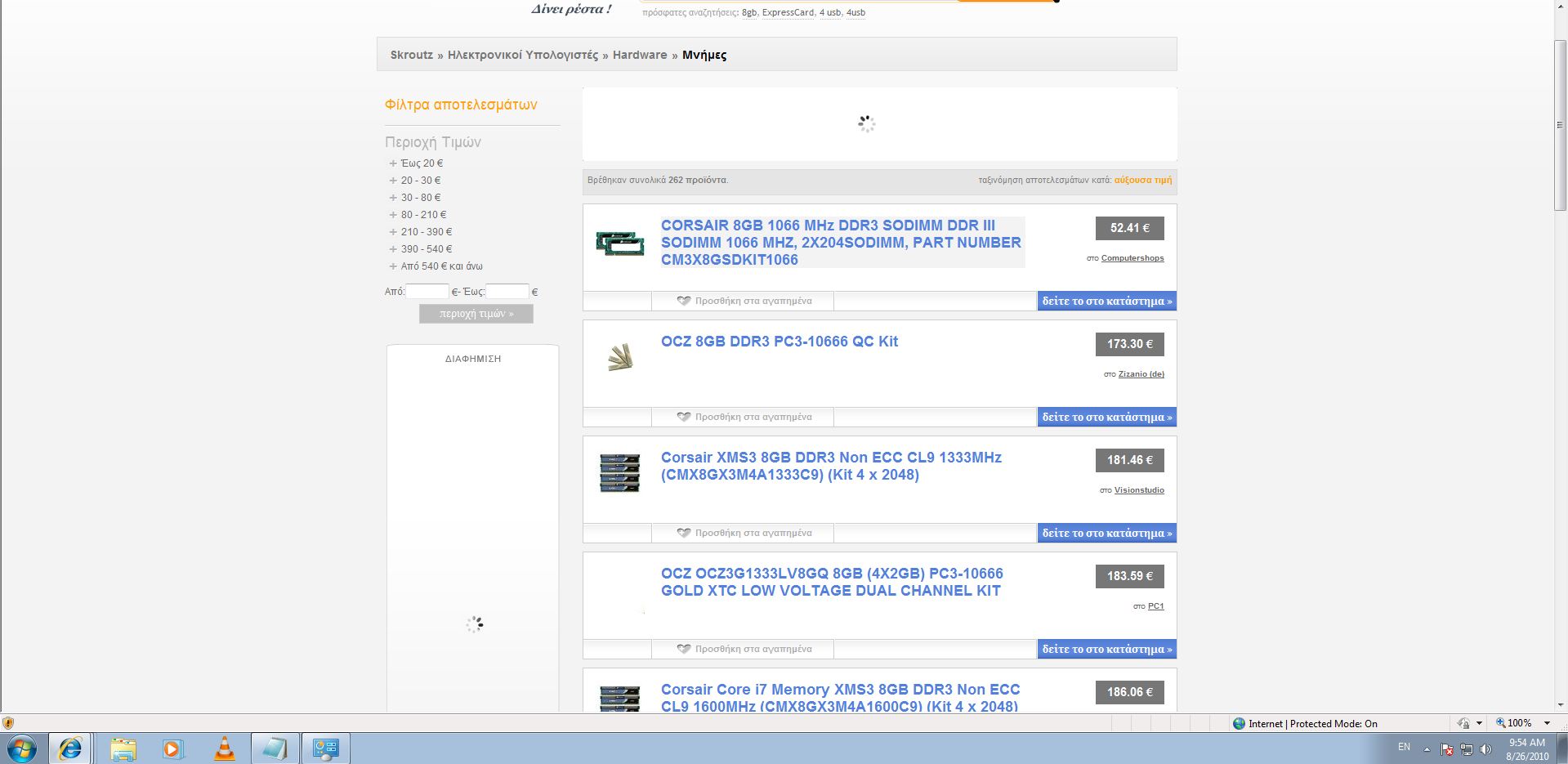Visit the Visionstudio store link
This screenshot has height=764, width=1568.
(x=1139, y=490)
